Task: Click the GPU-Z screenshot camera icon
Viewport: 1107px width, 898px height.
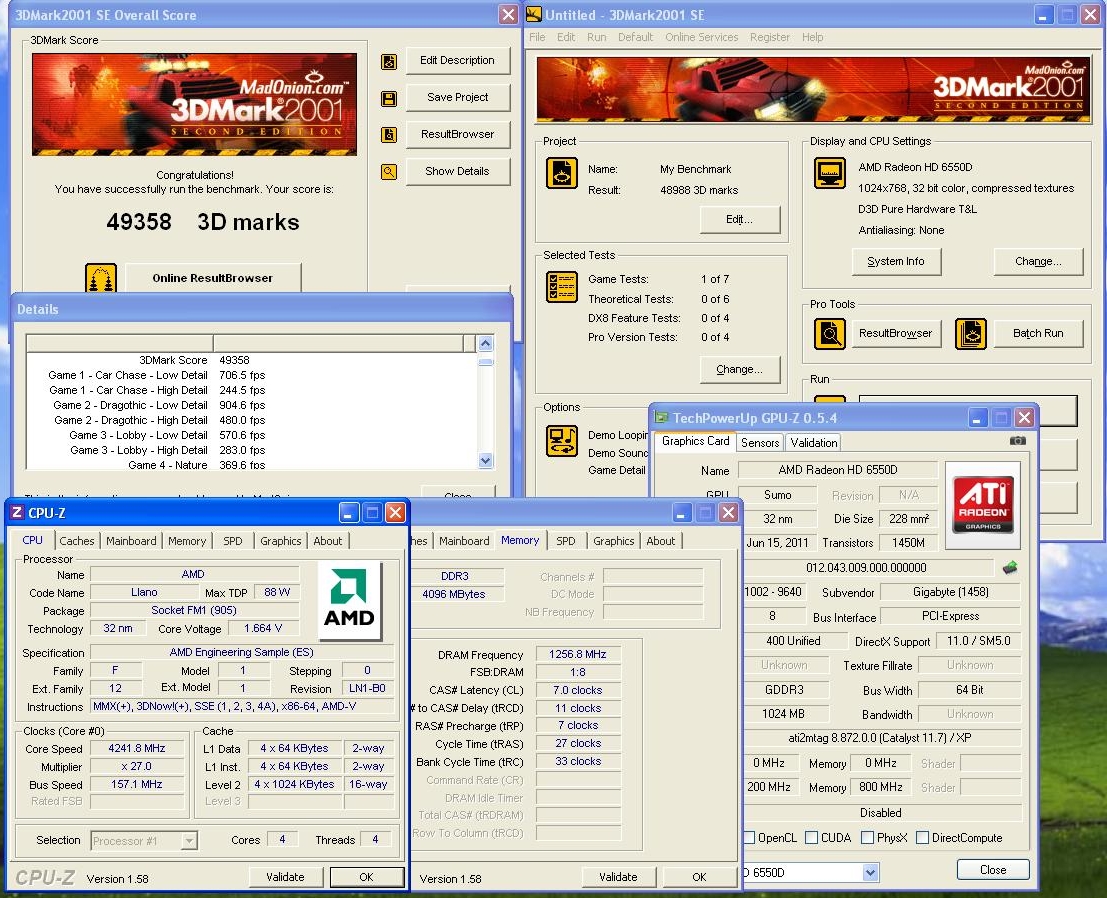Action: tap(1017, 440)
